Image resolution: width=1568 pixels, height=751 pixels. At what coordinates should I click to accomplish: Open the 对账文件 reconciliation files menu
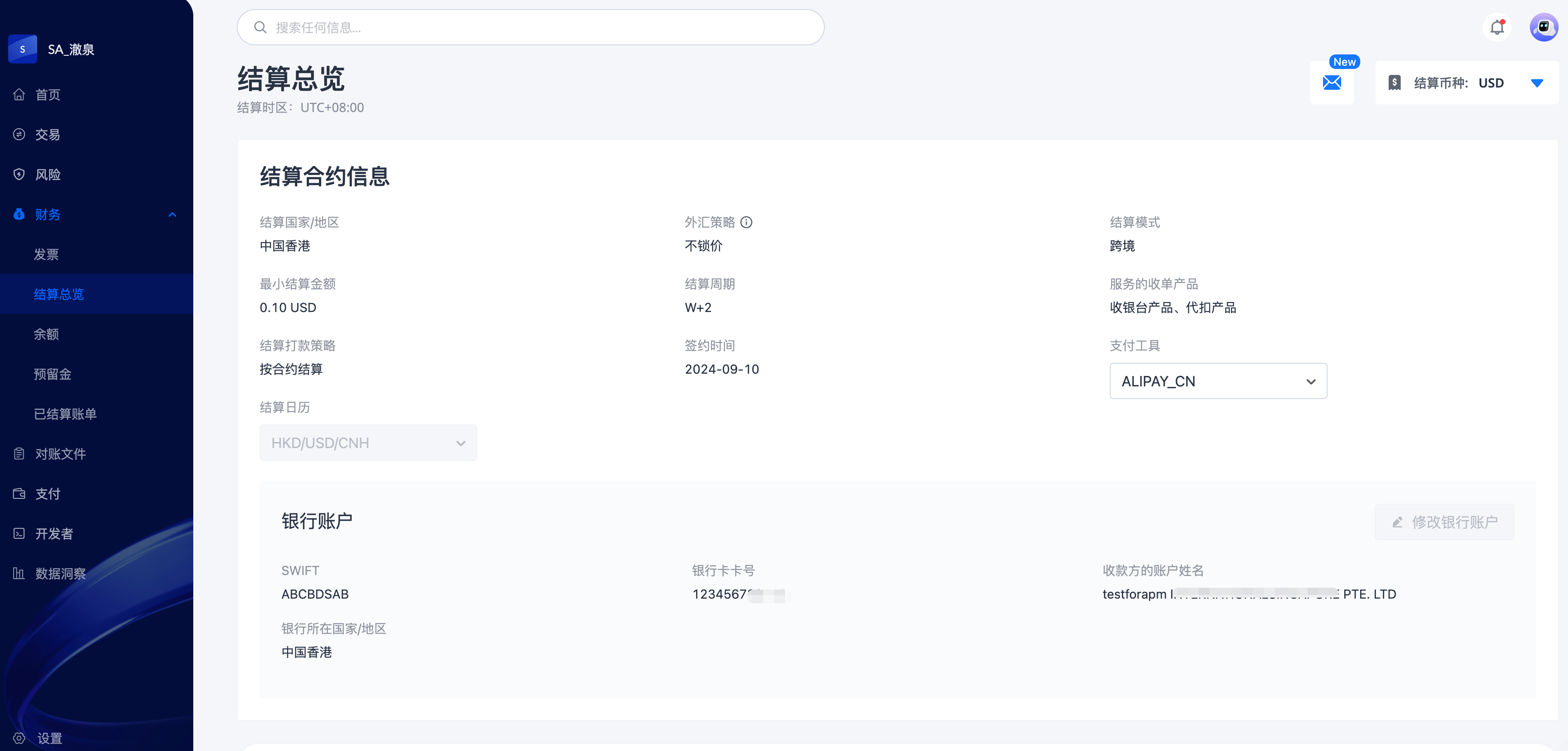(60, 454)
